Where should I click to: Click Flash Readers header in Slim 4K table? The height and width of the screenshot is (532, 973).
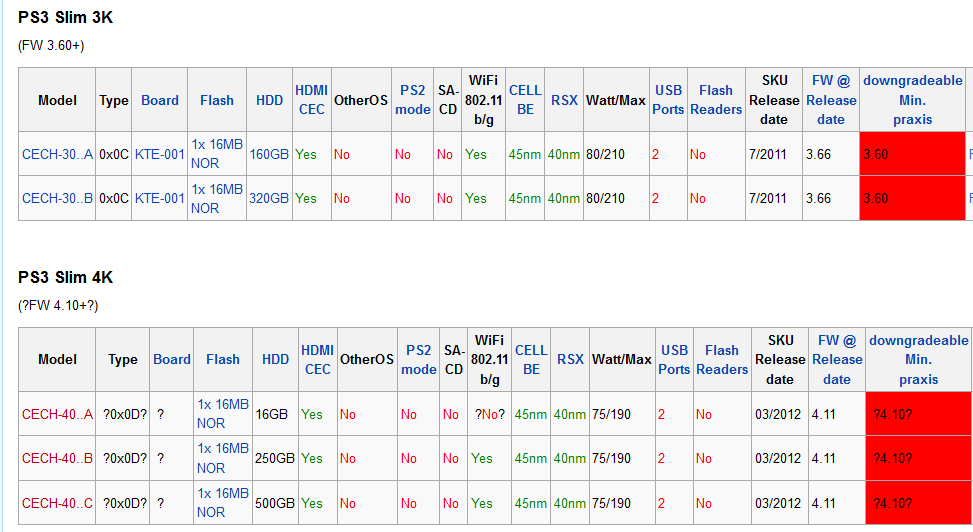pos(722,359)
